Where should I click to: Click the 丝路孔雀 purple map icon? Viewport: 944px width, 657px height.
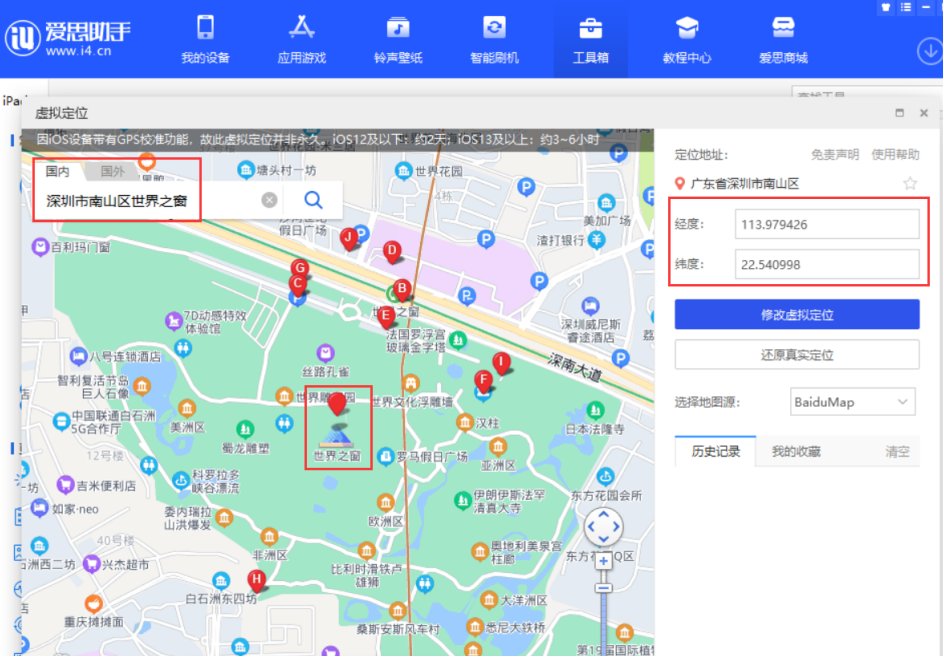tap(325, 352)
